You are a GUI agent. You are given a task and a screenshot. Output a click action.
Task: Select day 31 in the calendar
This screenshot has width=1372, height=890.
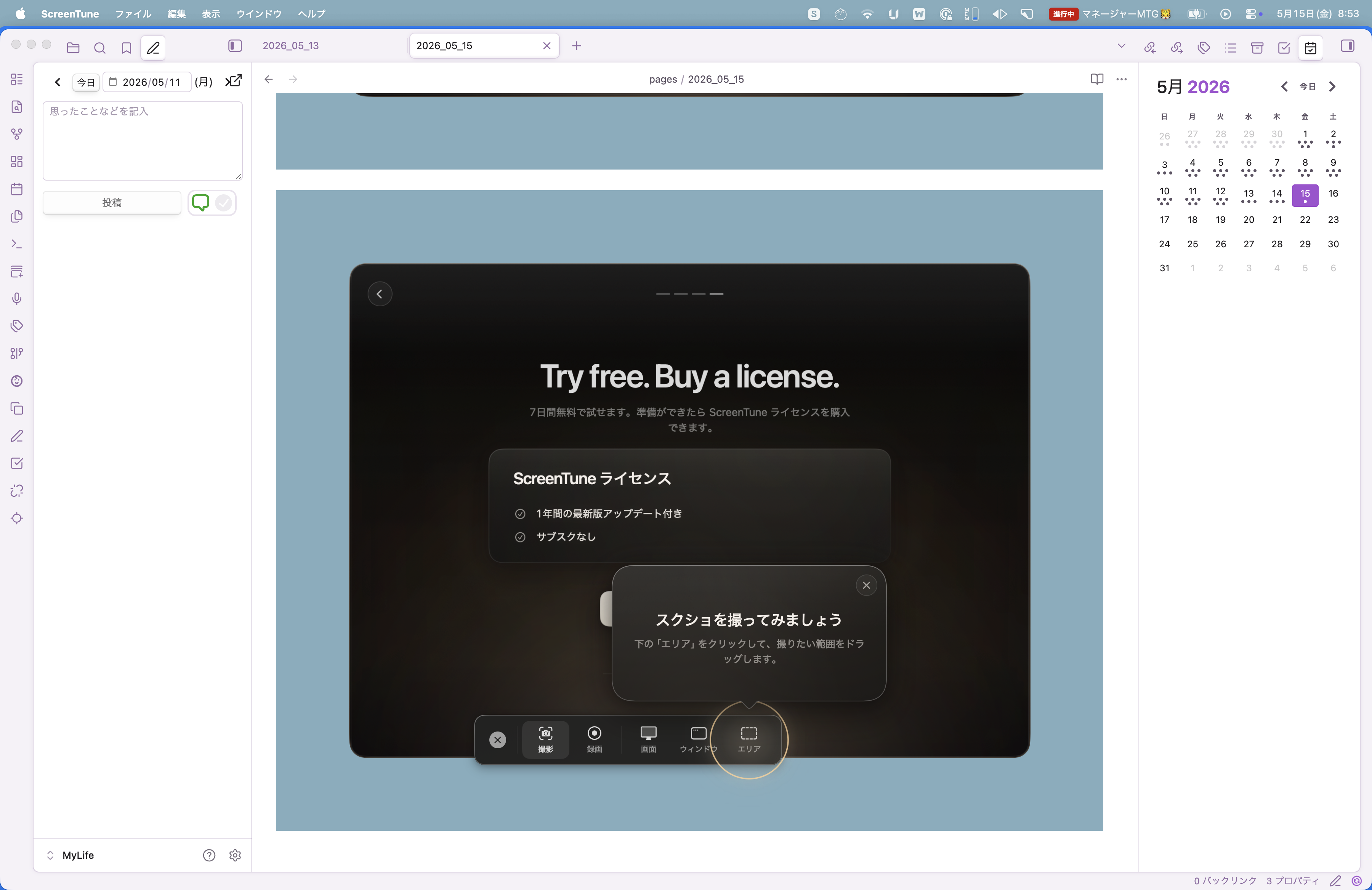click(x=1164, y=268)
